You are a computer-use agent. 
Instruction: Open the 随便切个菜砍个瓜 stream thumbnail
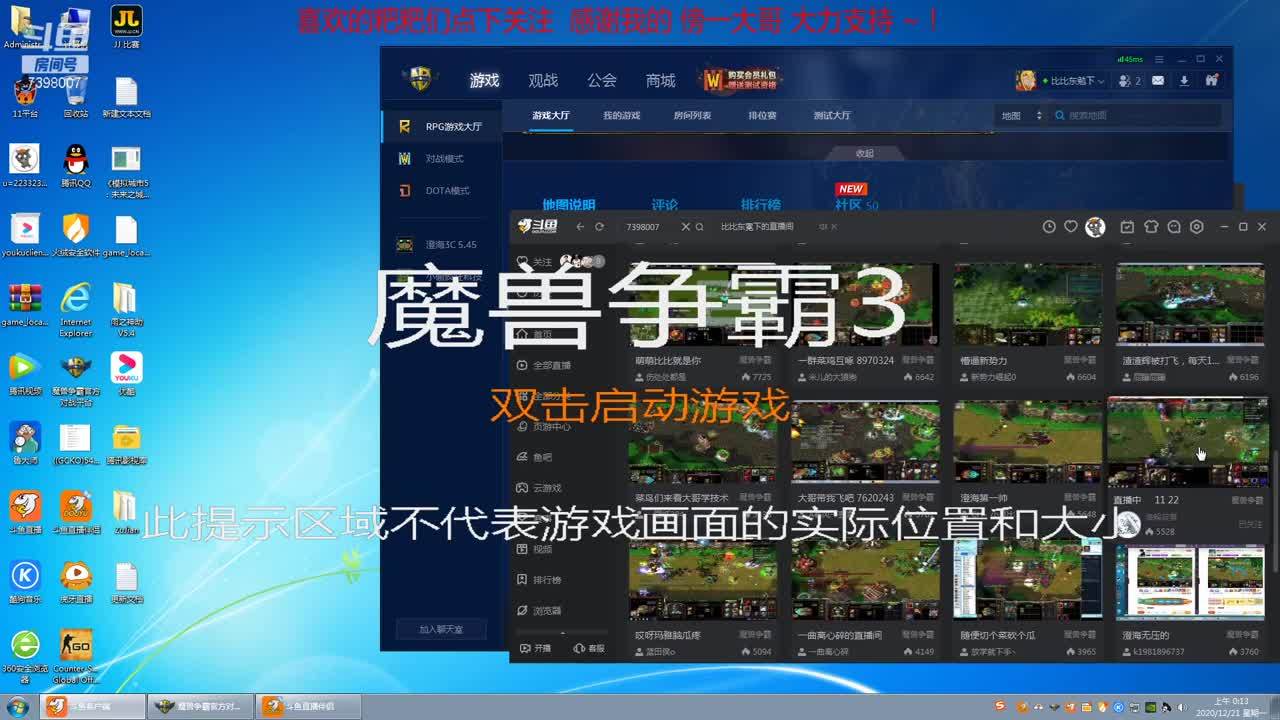(x=1027, y=581)
